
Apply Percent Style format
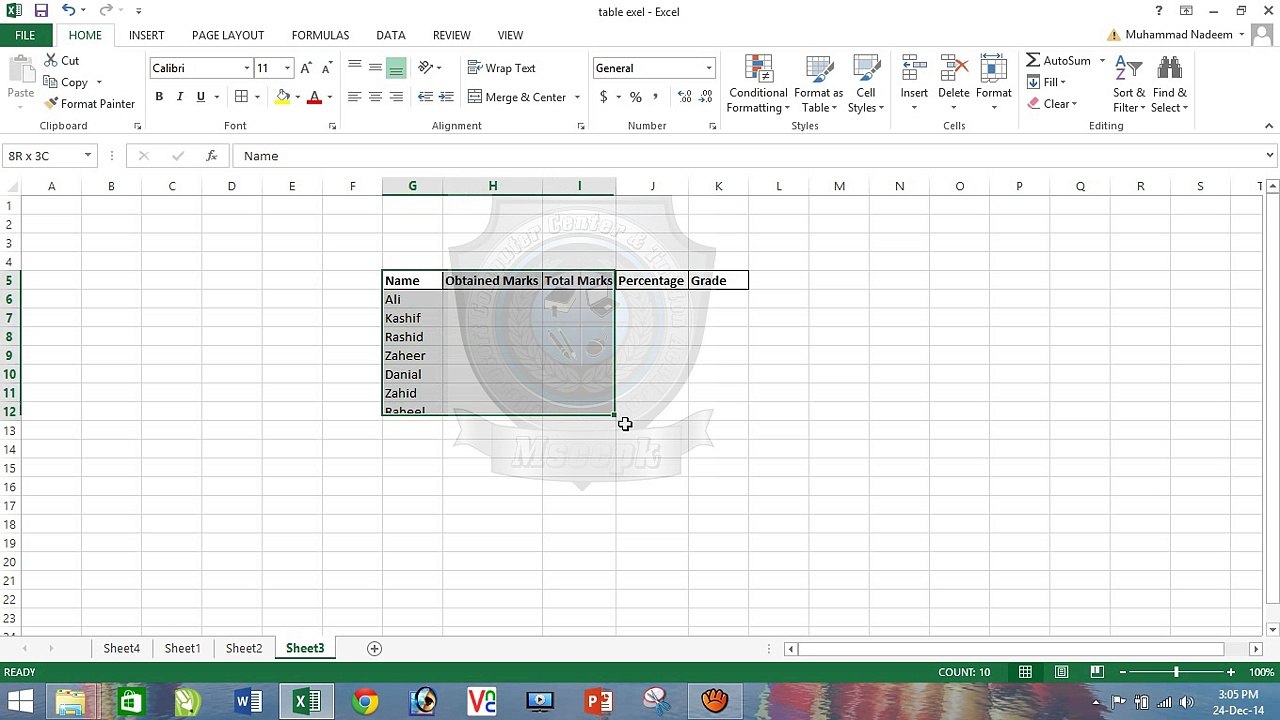[635, 97]
